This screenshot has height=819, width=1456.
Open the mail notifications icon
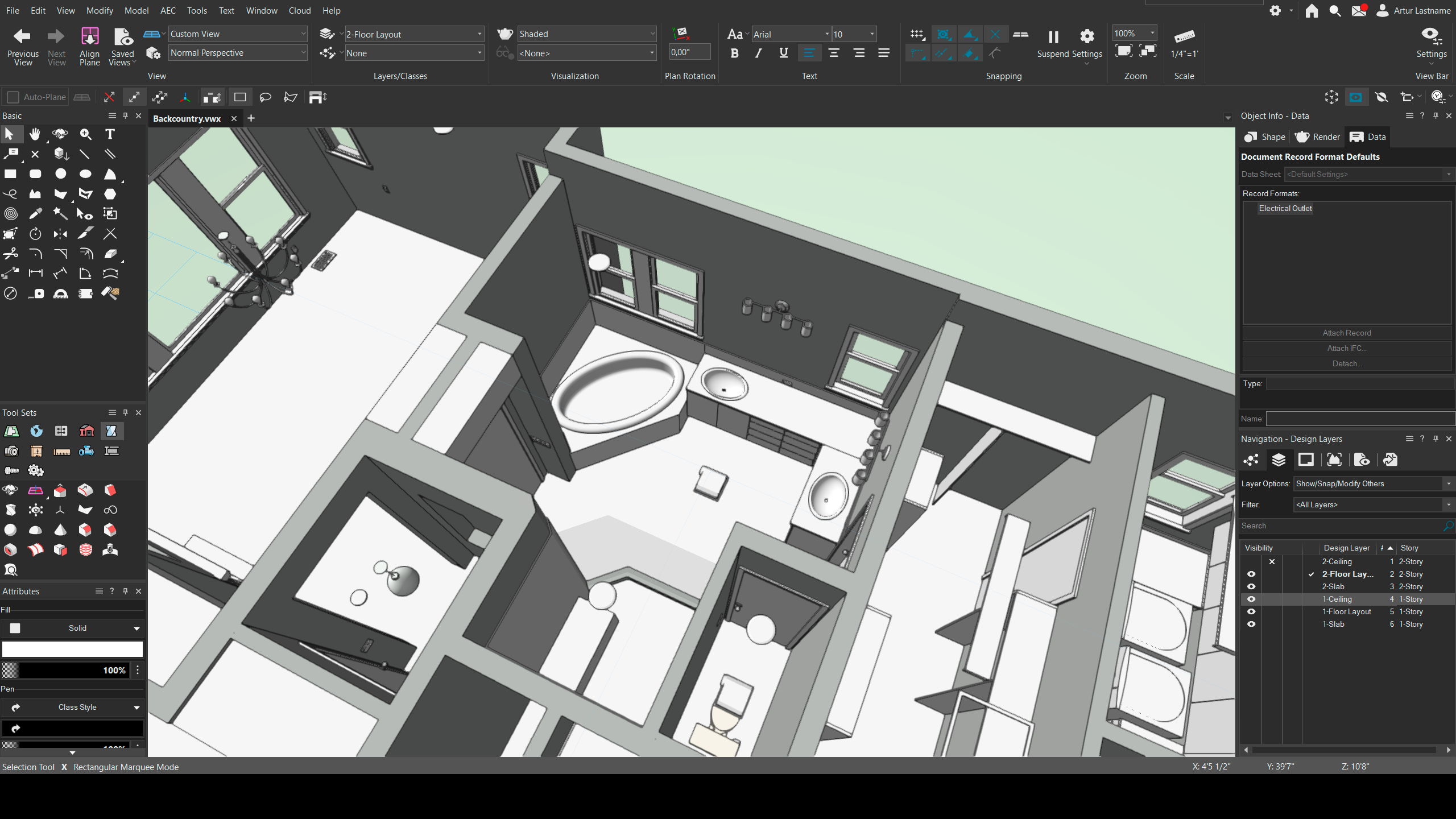coord(1359,11)
